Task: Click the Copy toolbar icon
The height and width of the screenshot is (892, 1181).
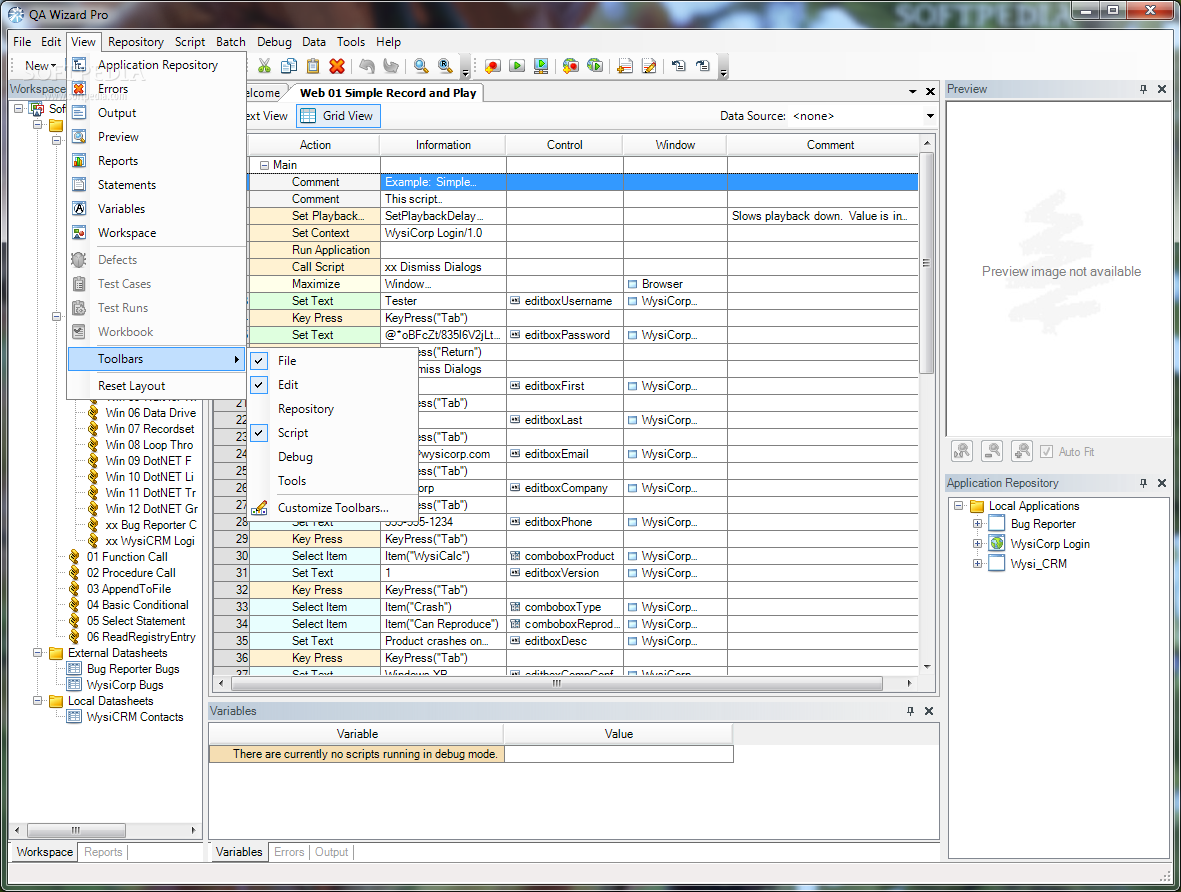Action: (288, 66)
